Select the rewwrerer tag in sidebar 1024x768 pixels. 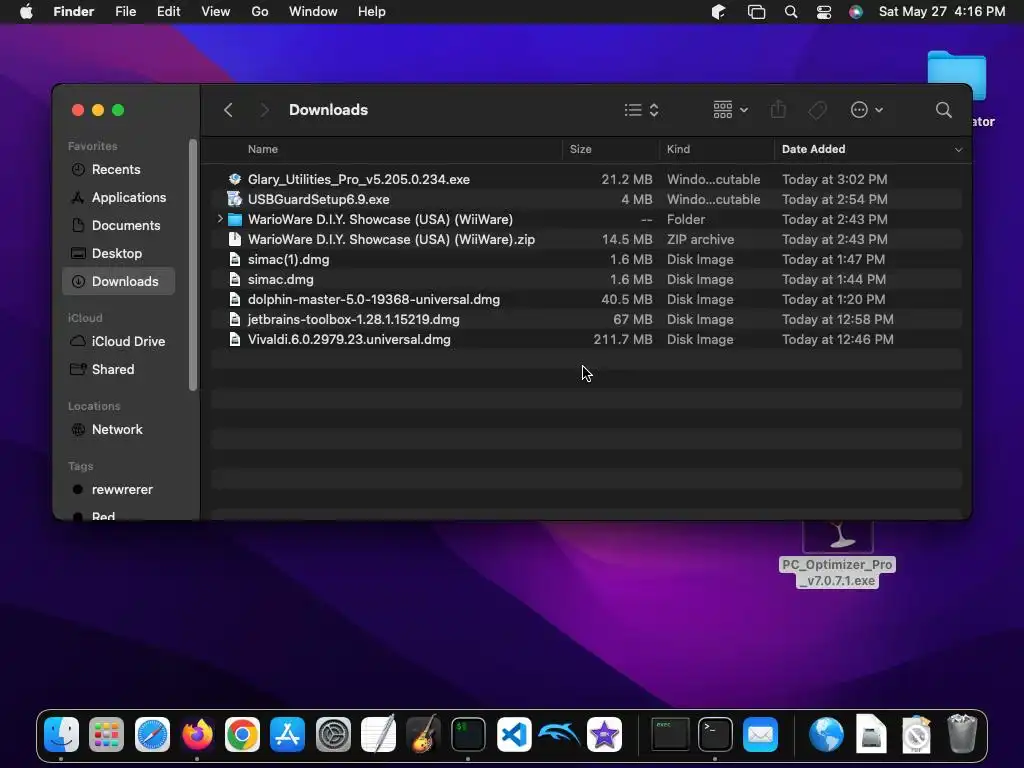(118, 490)
